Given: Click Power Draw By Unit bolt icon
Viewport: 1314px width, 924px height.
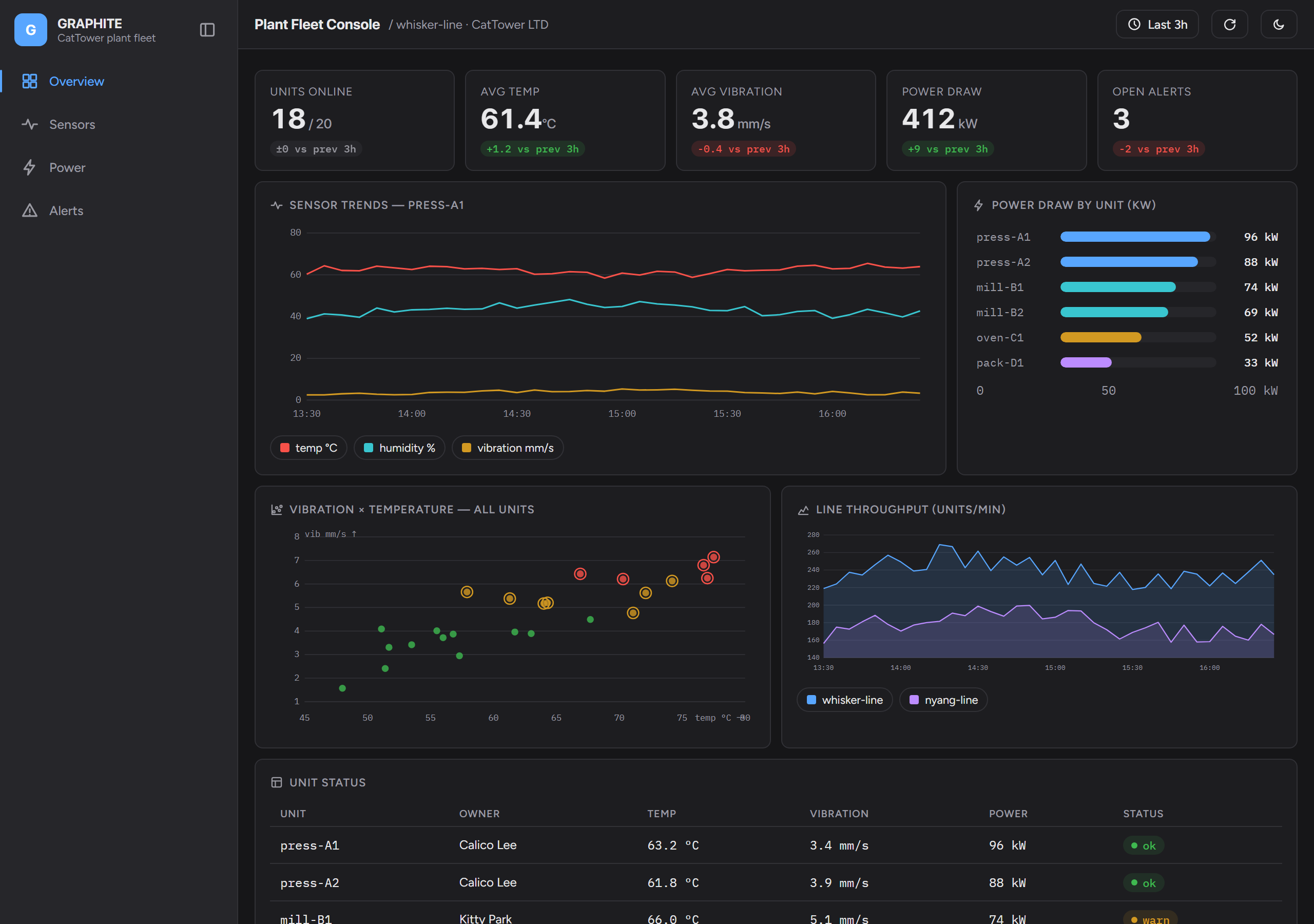Looking at the screenshot, I should click(979, 205).
